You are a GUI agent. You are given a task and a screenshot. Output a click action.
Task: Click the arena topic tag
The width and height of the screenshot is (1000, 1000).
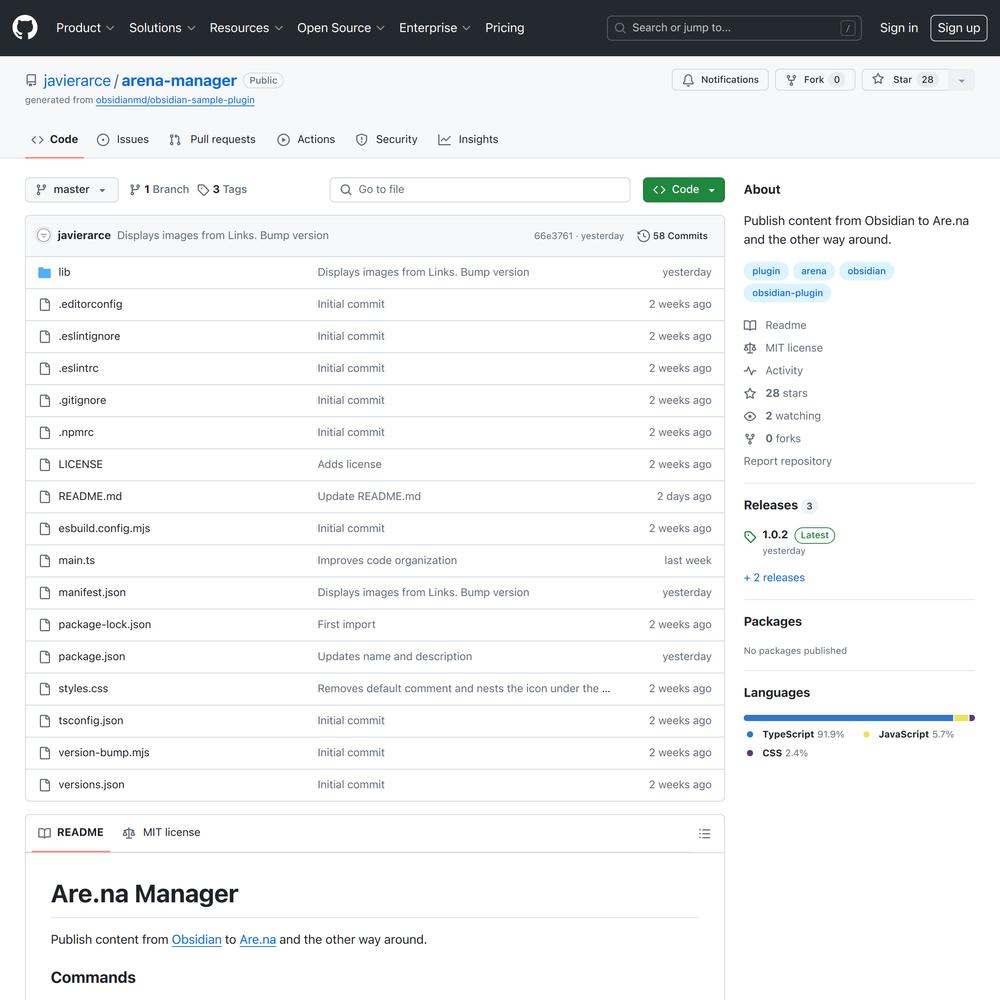coord(813,271)
